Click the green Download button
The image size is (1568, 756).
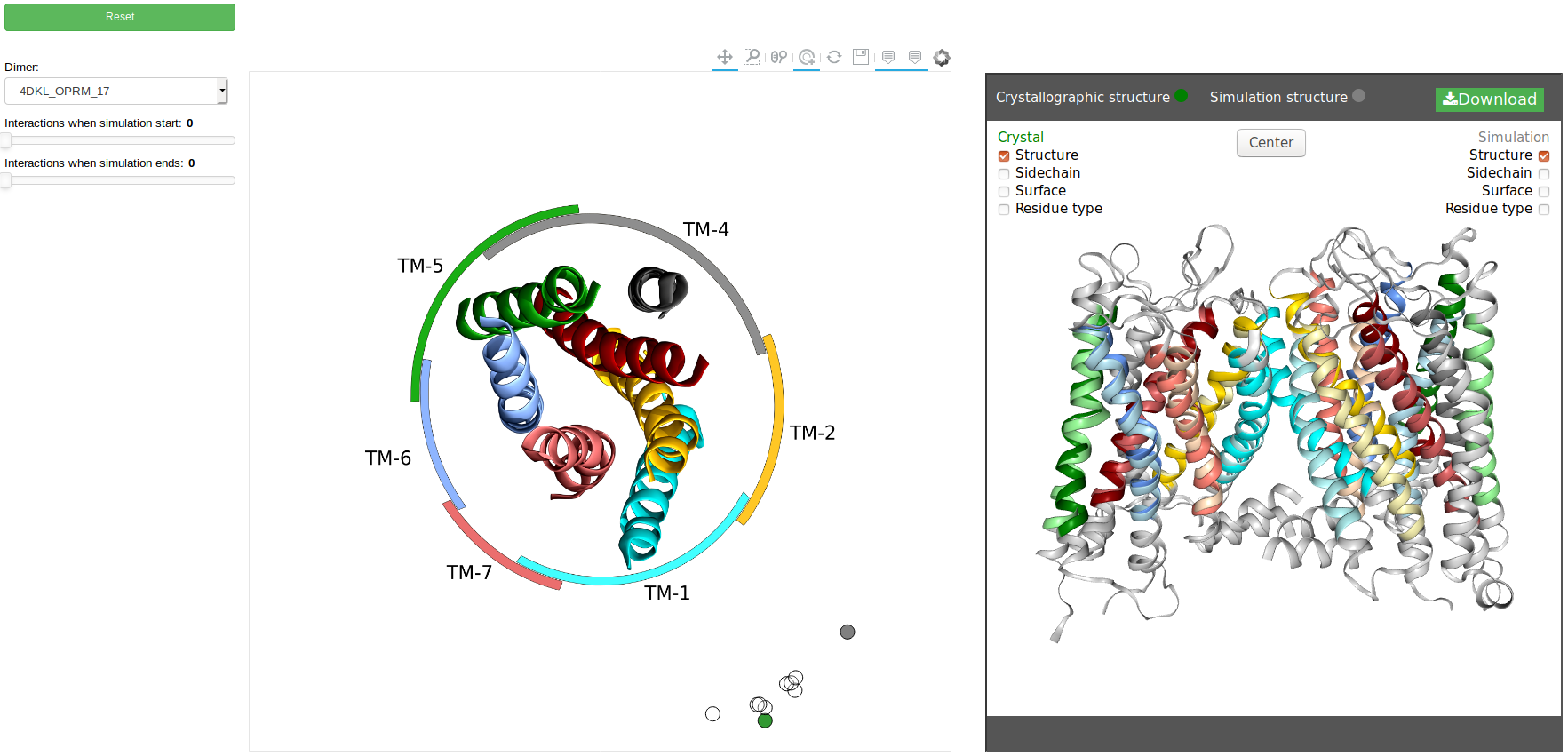pyautogui.click(x=1489, y=99)
